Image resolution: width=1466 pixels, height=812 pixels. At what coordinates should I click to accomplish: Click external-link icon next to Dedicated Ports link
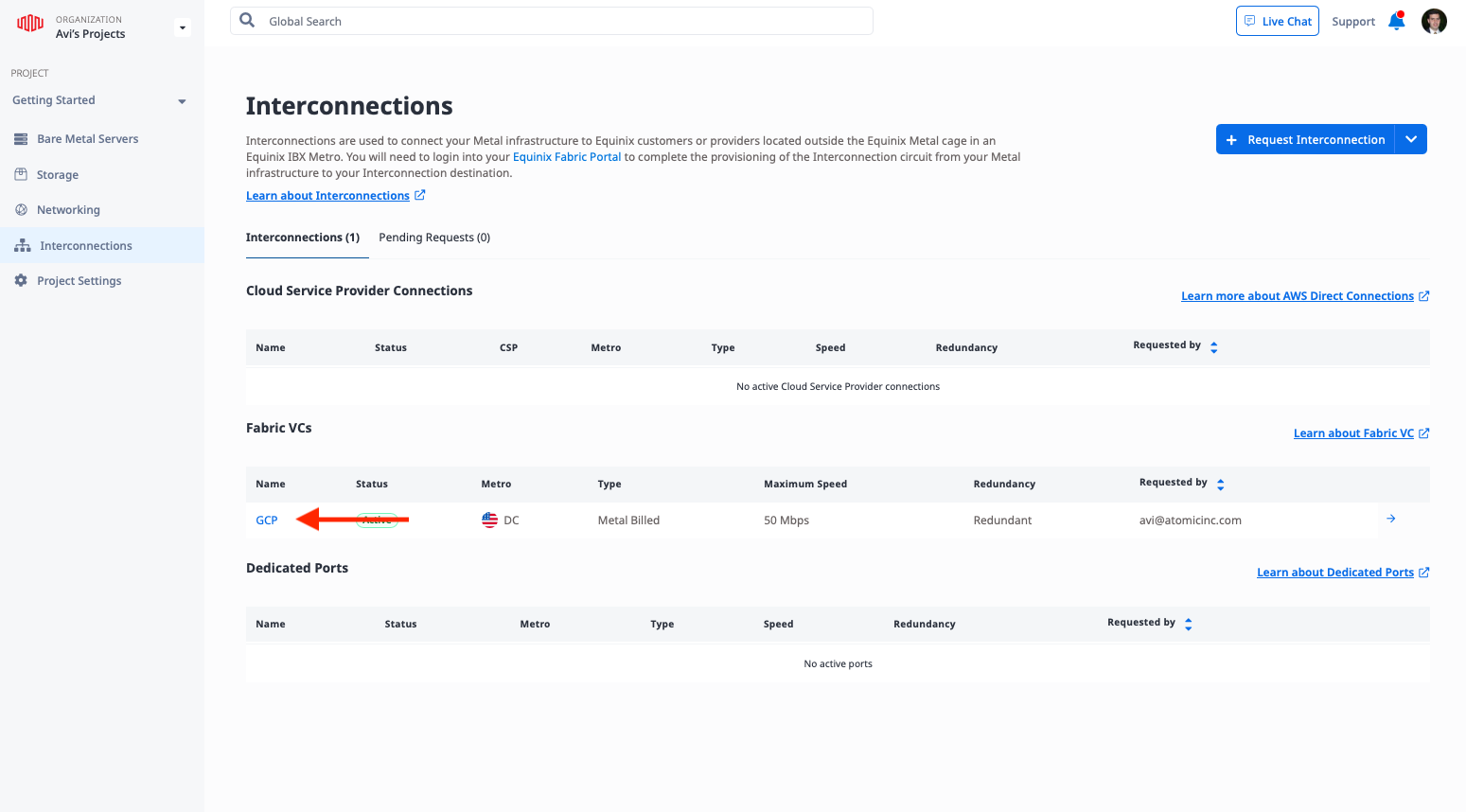(1424, 573)
